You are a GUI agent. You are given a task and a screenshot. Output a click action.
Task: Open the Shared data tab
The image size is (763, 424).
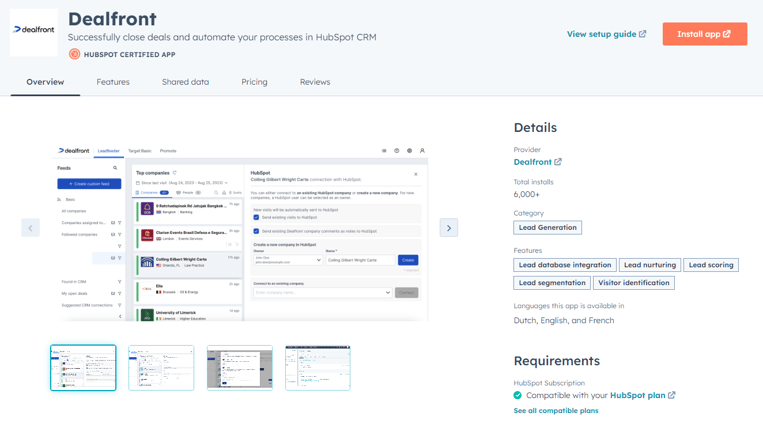(x=185, y=82)
